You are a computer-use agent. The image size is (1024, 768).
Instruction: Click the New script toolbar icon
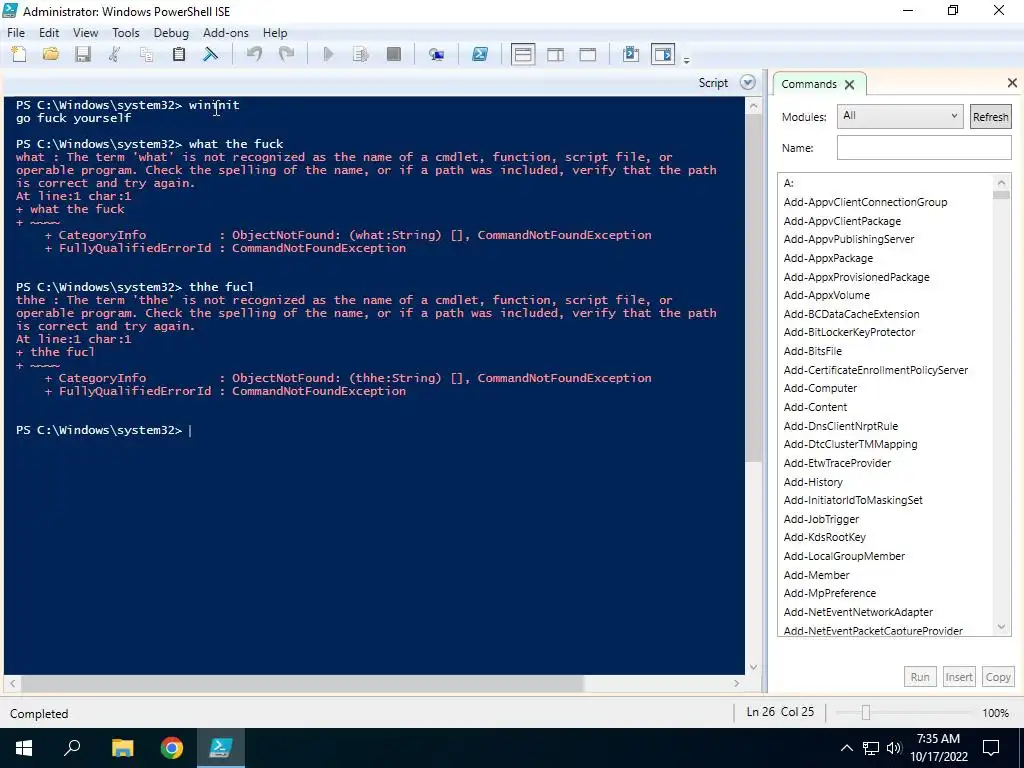tap(19, 54)
